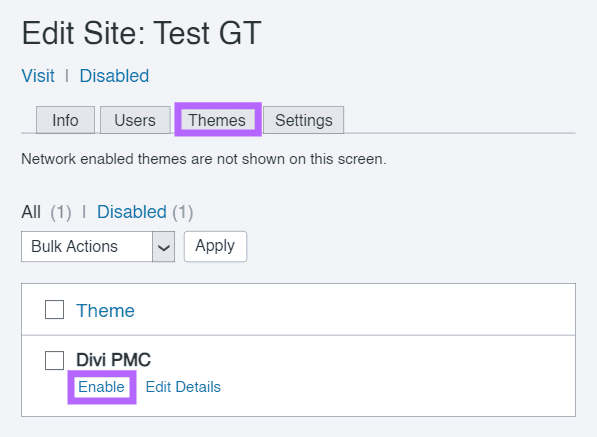
Task: Switch to the Info tab
Action: pyautogui.click(x=65, y=120)
